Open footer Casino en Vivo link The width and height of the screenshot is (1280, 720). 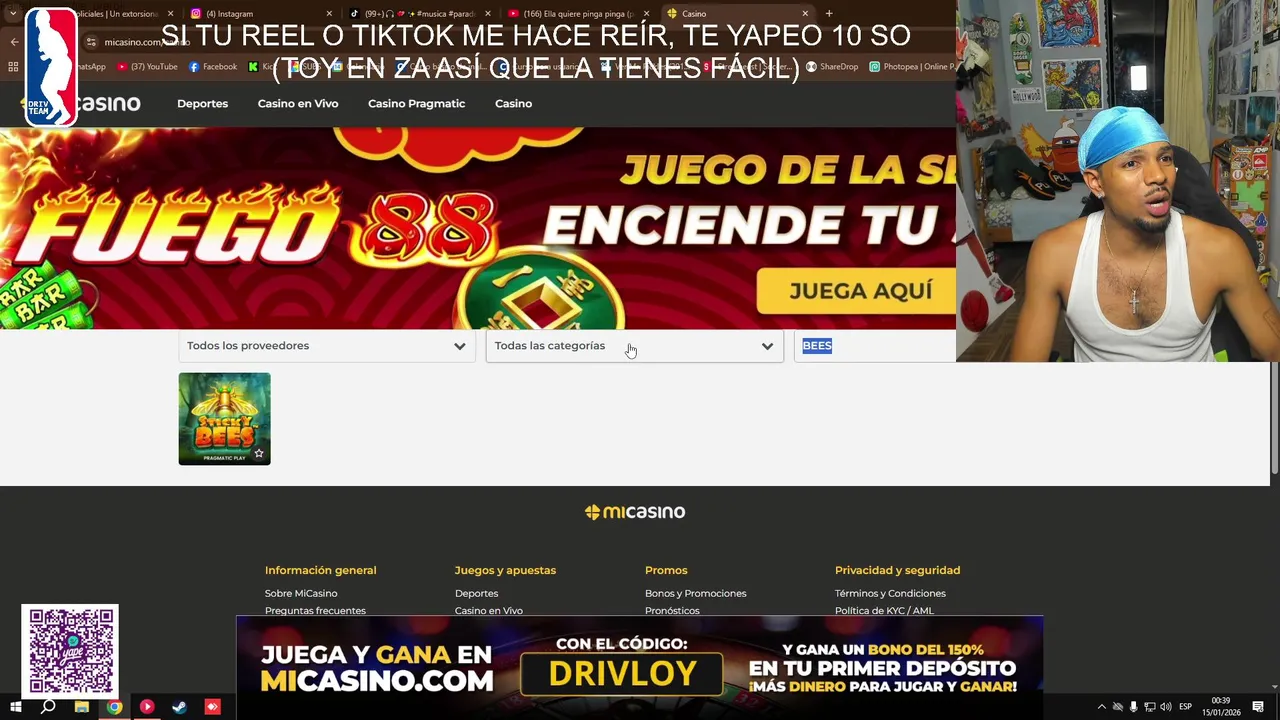[x=488, y=610]
